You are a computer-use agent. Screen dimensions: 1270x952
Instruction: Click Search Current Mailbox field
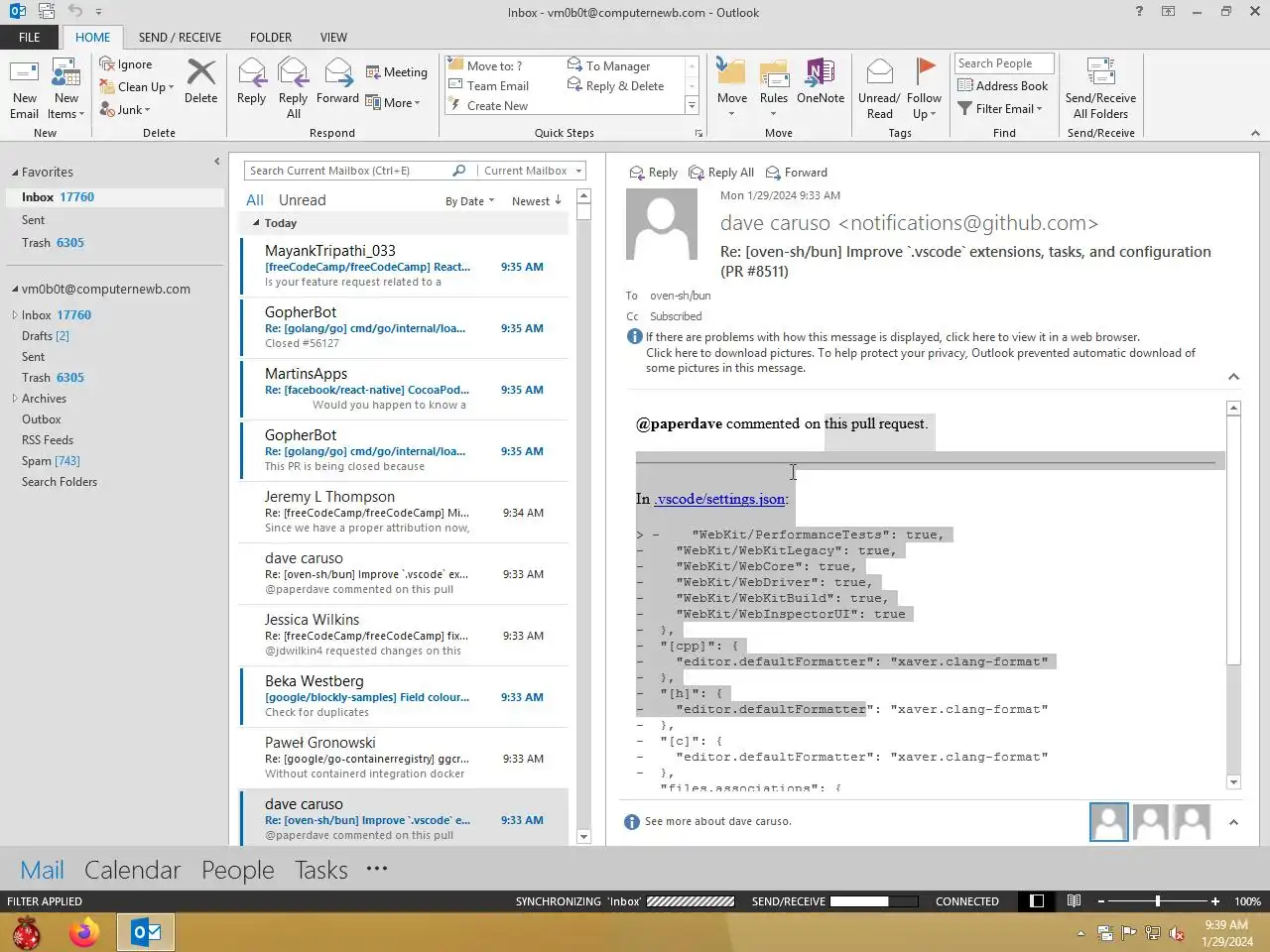347,171
